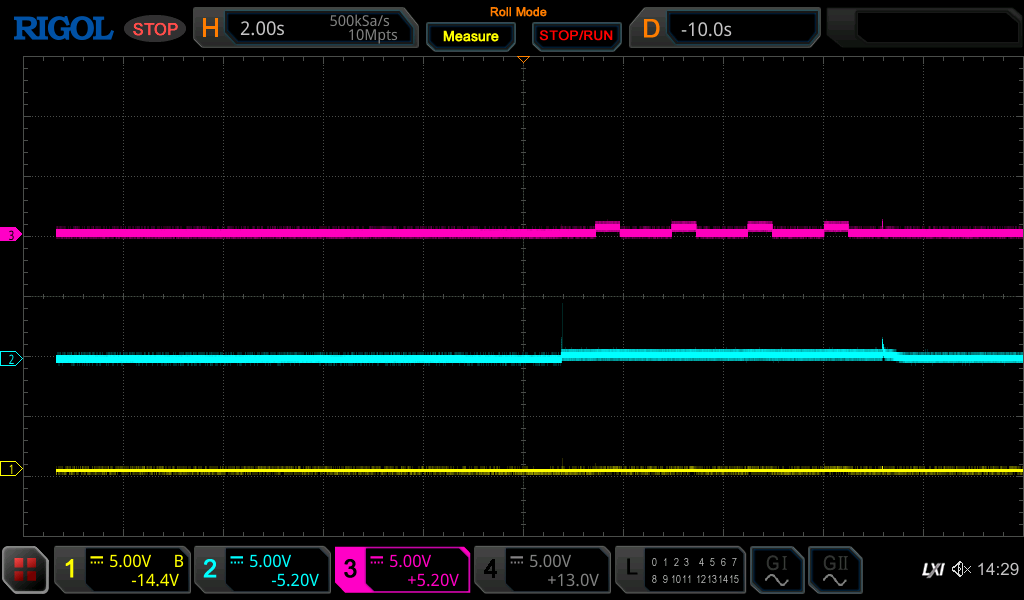
Task: Open the red grid function menu icon
Action: 25,569
